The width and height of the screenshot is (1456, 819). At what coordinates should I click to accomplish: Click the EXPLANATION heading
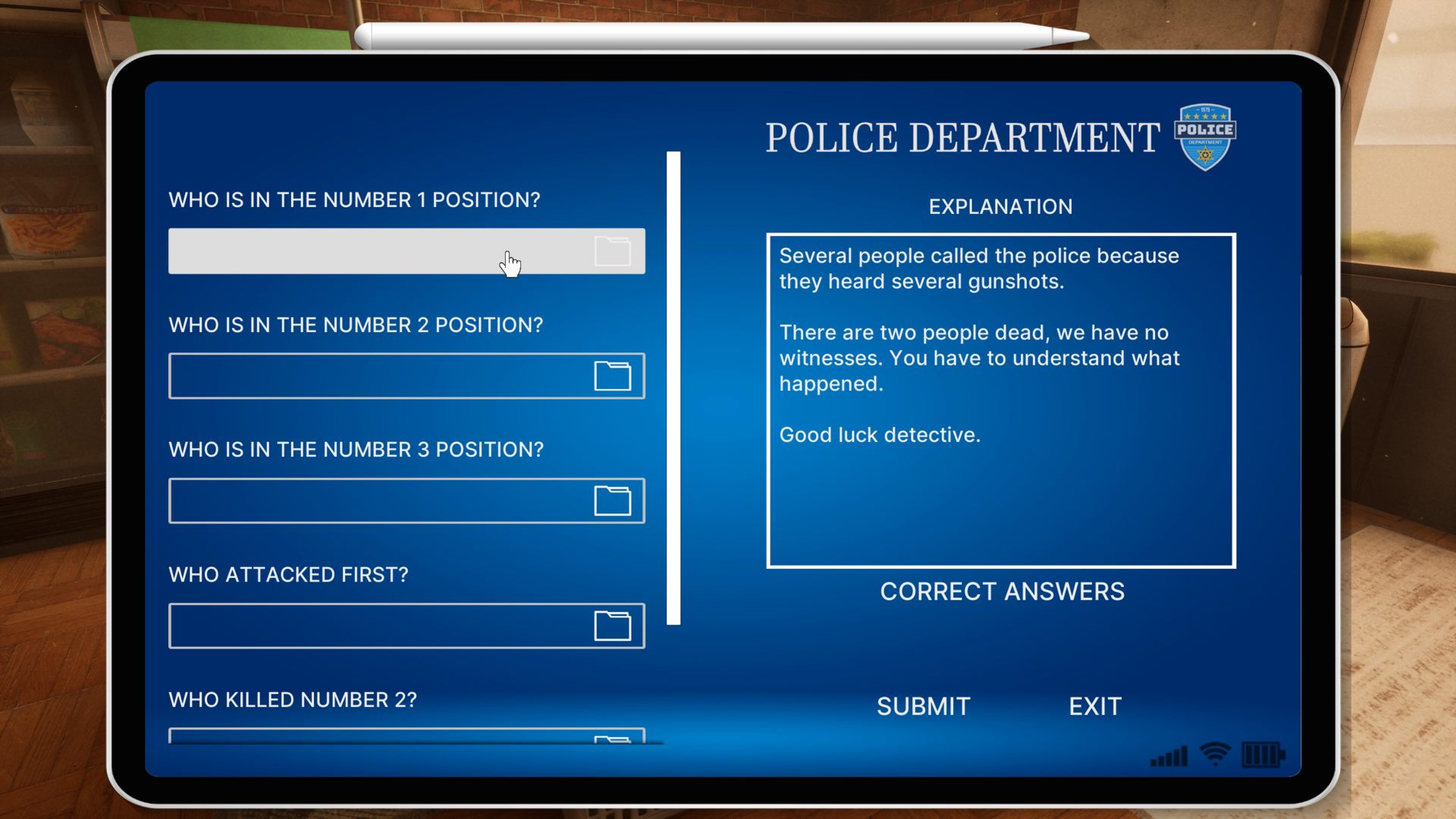(x=1000, y=206)
